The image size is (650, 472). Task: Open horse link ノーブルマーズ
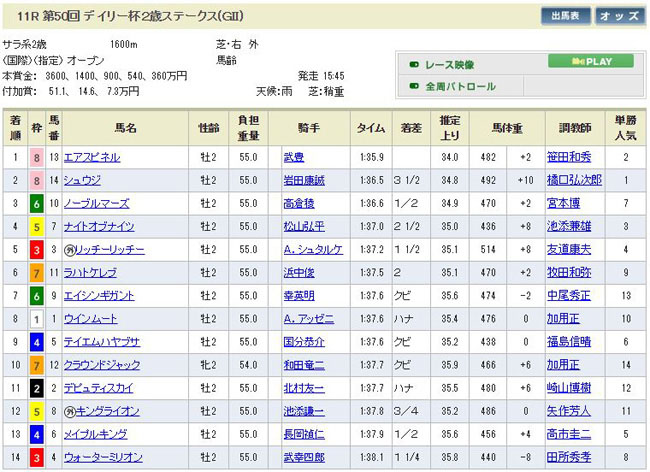click(97, 203)
